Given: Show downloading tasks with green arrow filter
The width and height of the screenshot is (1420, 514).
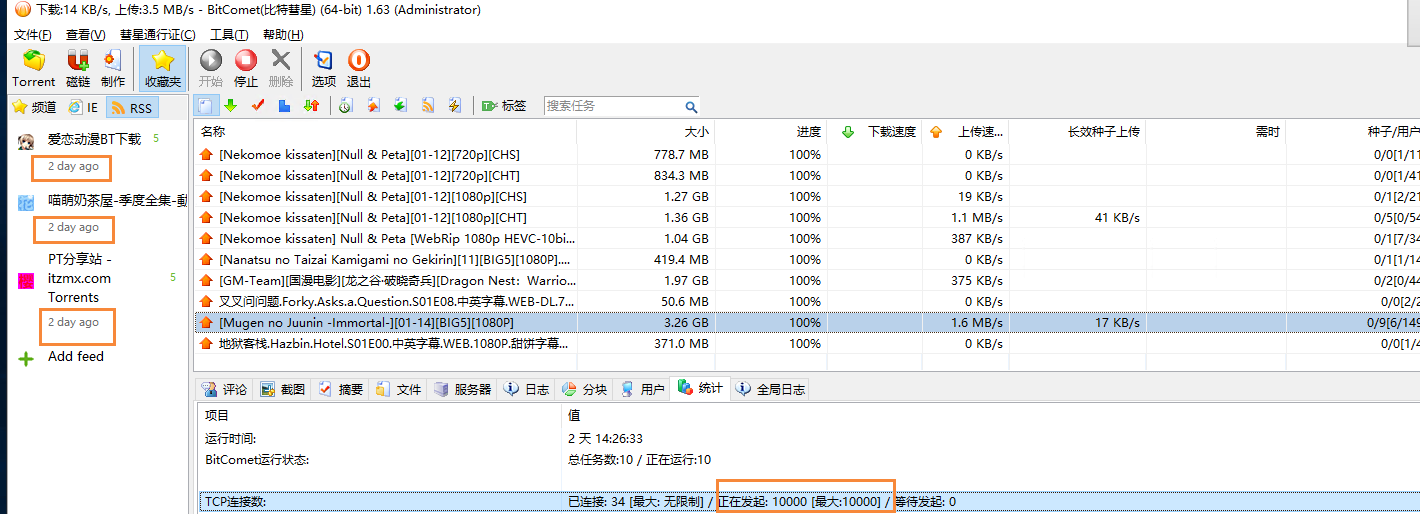Looking at the screenshot, I should pyautogui.click(x=230, y=106).
